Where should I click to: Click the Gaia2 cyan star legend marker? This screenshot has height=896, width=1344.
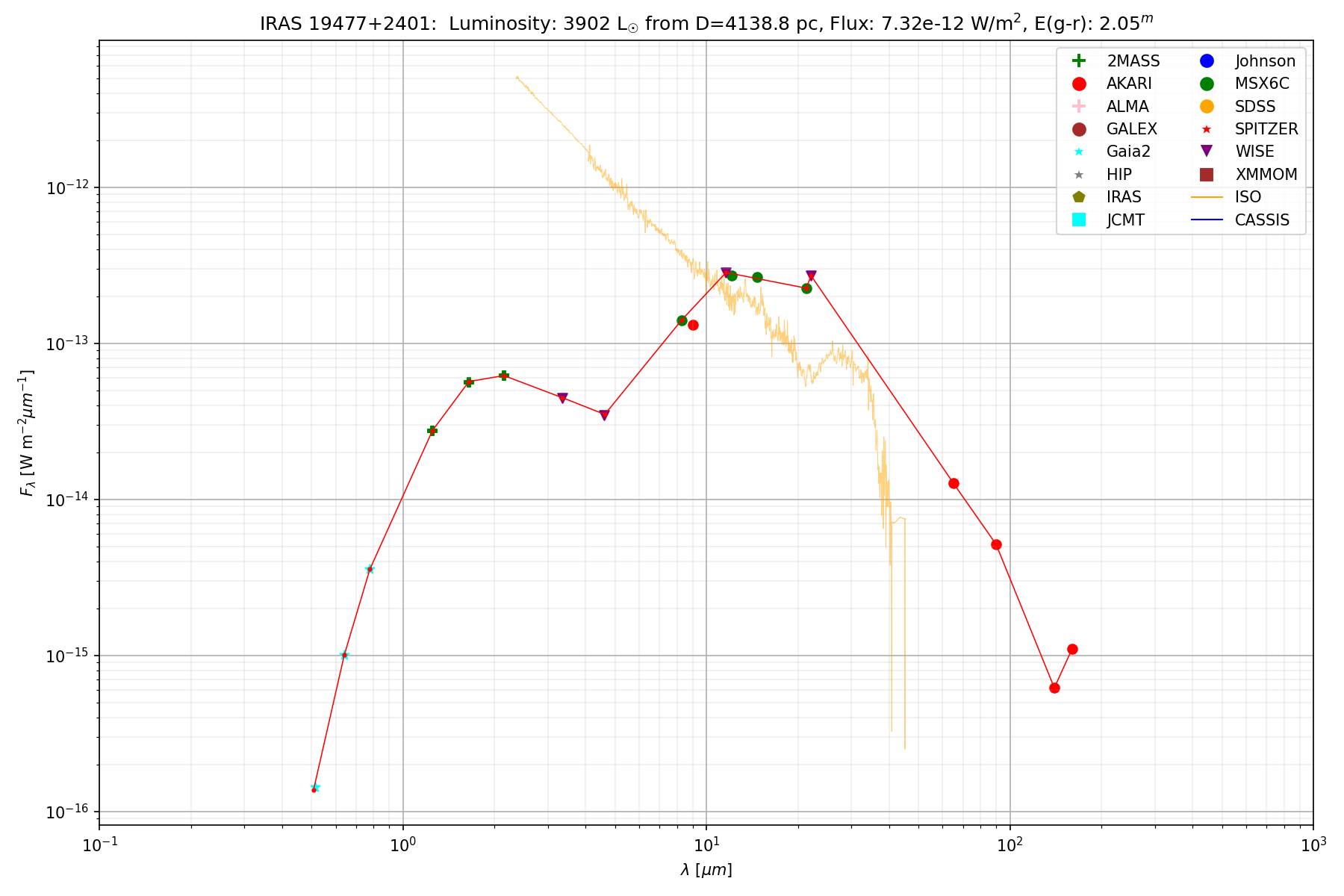(1078, 152)
